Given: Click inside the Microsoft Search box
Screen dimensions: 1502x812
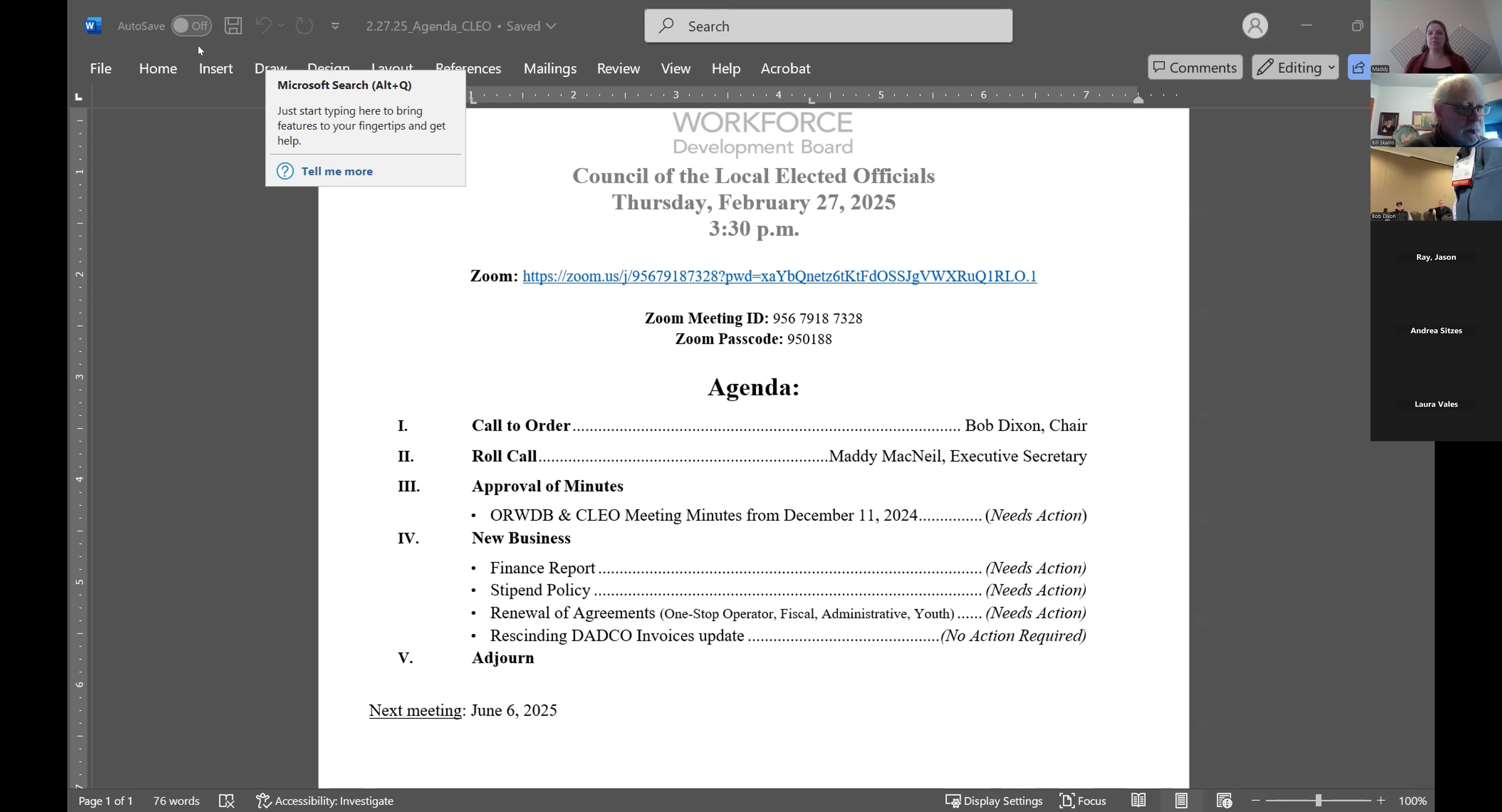Looking at the screenshot, I should tap(827, 26).
